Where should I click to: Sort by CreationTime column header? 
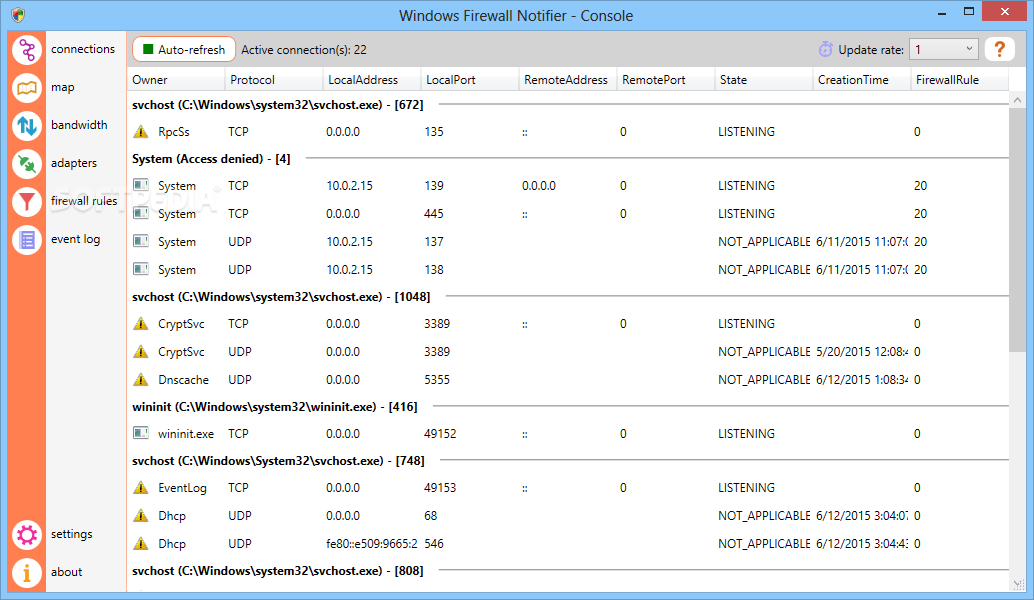click(862, 80)
